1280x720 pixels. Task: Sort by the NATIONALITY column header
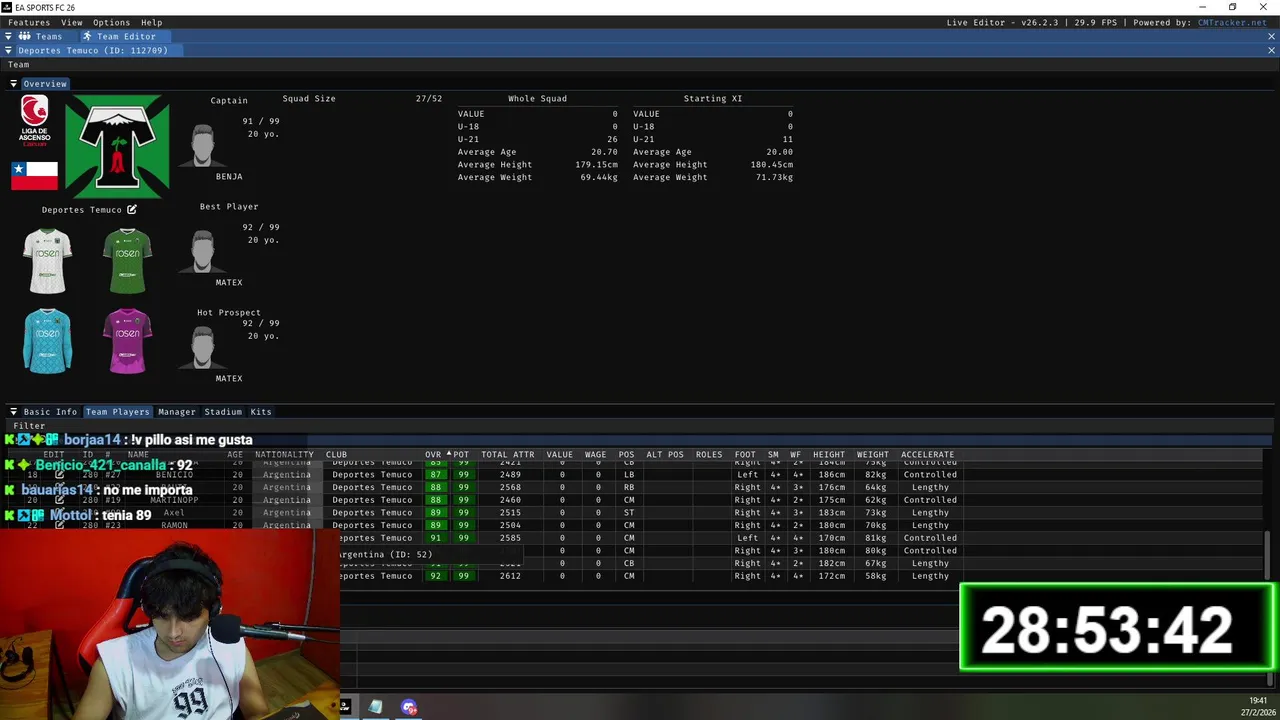click(x=284, y=455)
